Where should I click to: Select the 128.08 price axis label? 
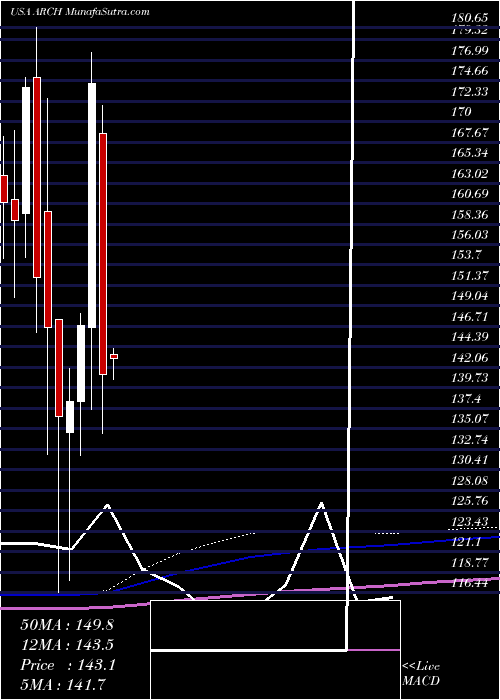pyautogui.click(x=470, y=481)
